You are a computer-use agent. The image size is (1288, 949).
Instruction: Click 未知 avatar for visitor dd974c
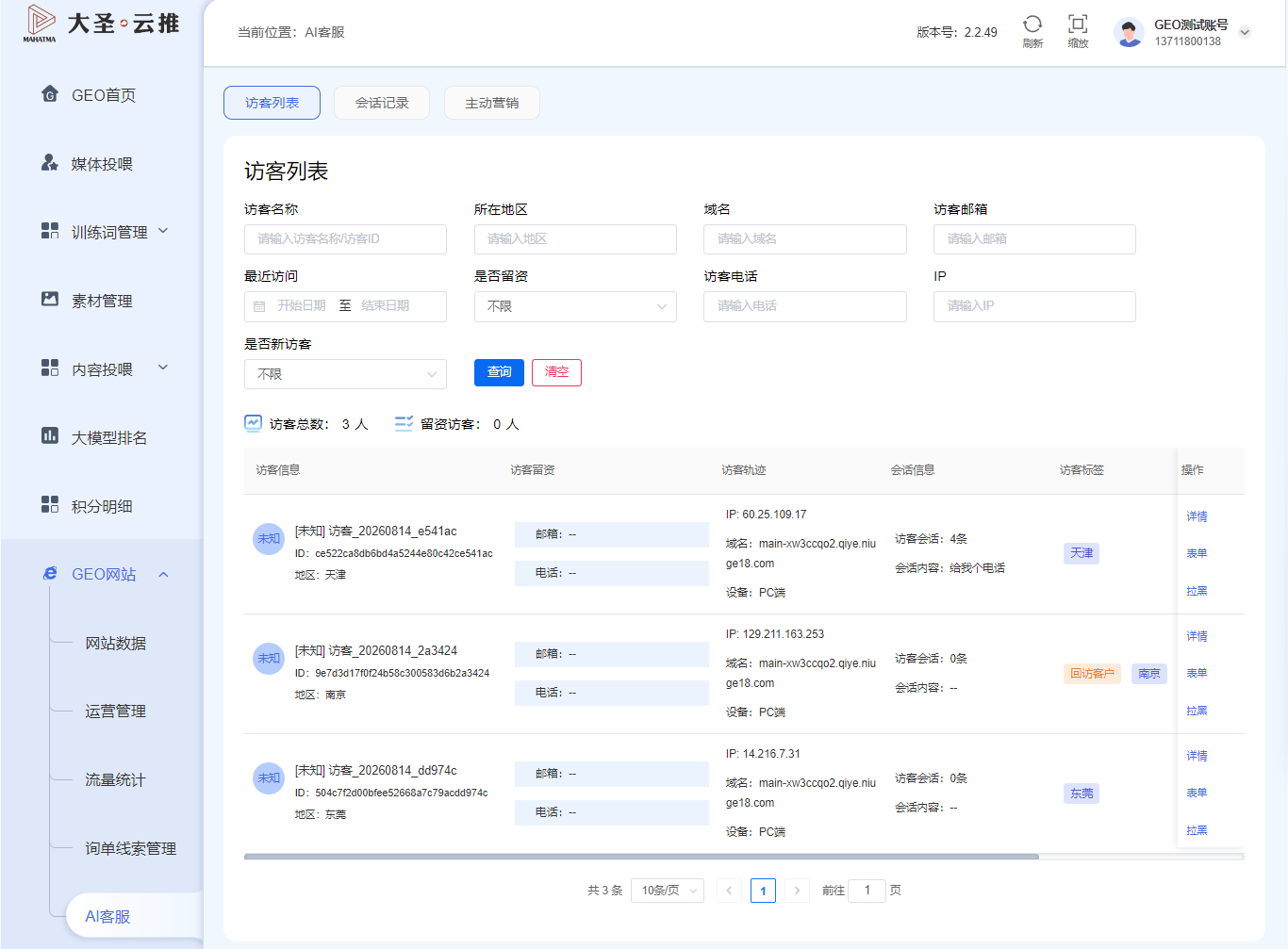click(x=270, y=778)
